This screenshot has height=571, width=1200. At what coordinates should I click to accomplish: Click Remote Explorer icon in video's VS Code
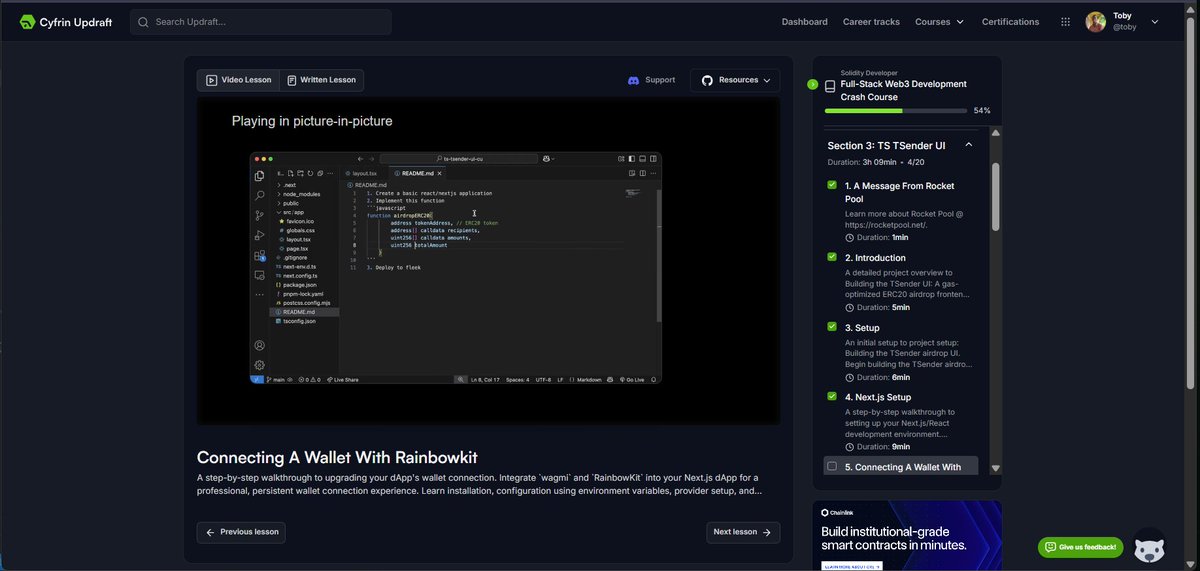coord(259,275)
